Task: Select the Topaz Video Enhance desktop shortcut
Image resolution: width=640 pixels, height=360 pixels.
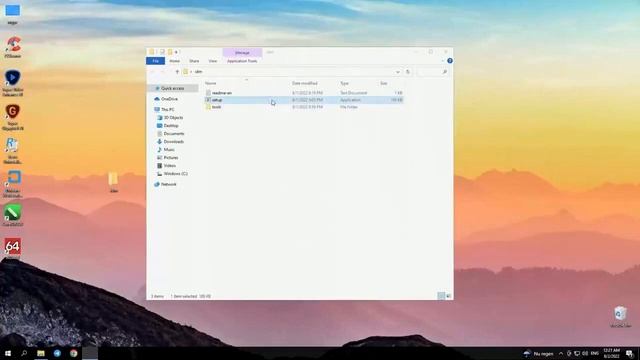Action: pos(13,83)
